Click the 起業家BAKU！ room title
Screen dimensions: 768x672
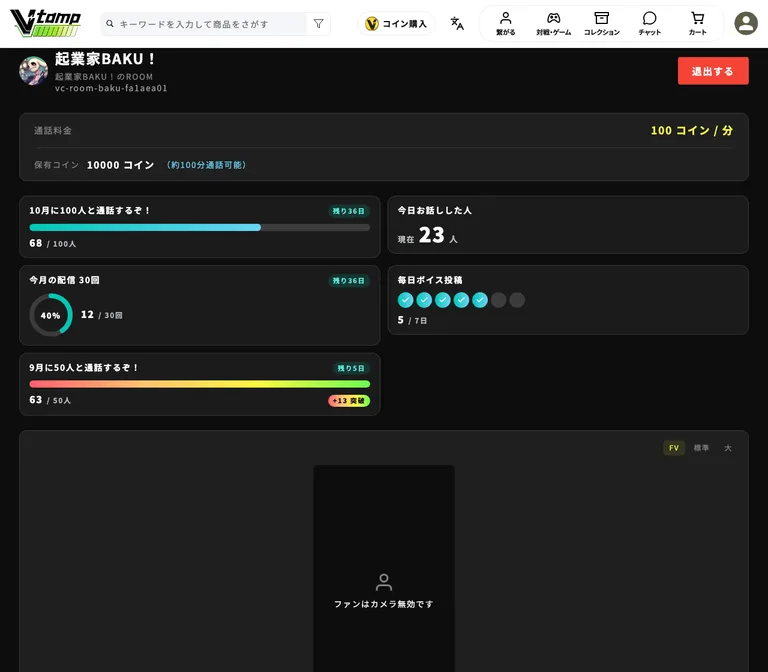[x=105, y=59]
